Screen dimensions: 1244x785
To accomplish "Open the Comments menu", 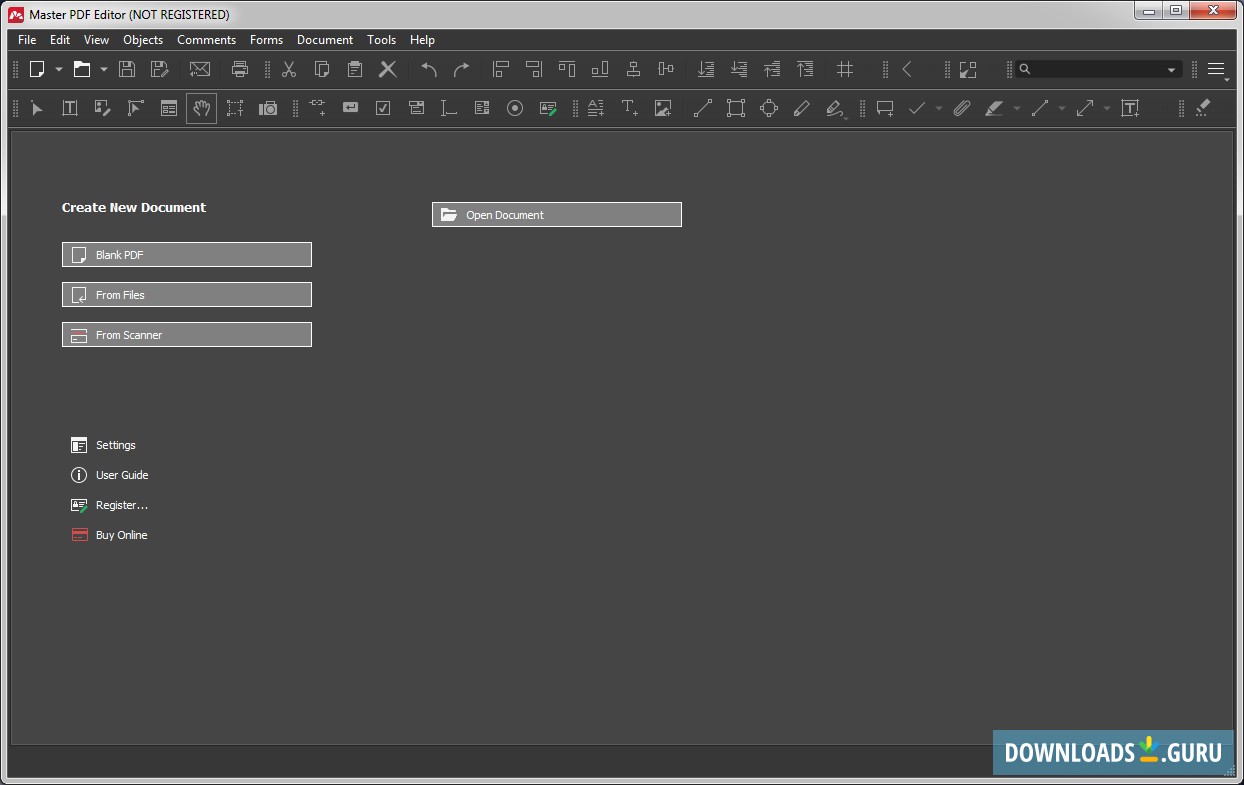I will click(x=207, y=40).
